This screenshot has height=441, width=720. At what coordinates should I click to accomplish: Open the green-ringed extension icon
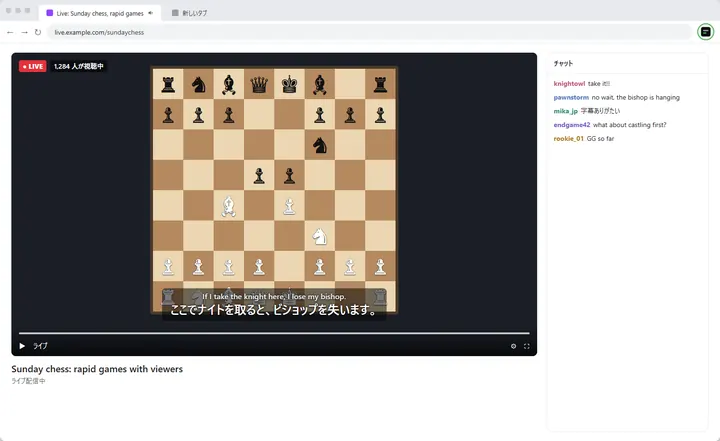point(705,32)
